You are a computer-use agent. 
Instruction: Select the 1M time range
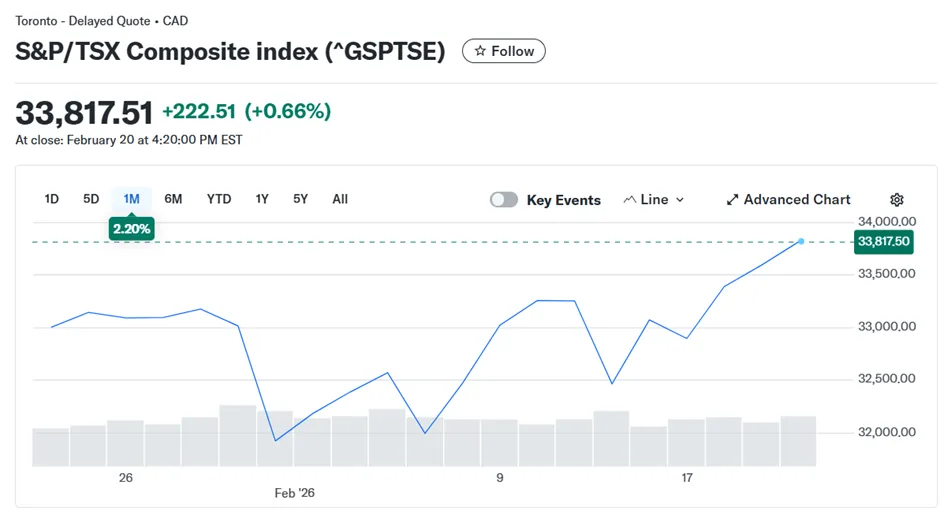131,199
